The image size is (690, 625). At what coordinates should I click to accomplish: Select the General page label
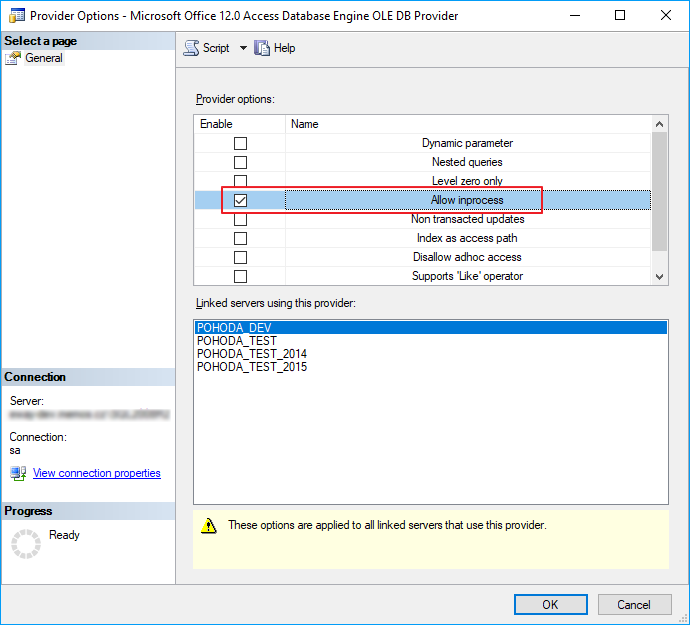pos(44,58)
